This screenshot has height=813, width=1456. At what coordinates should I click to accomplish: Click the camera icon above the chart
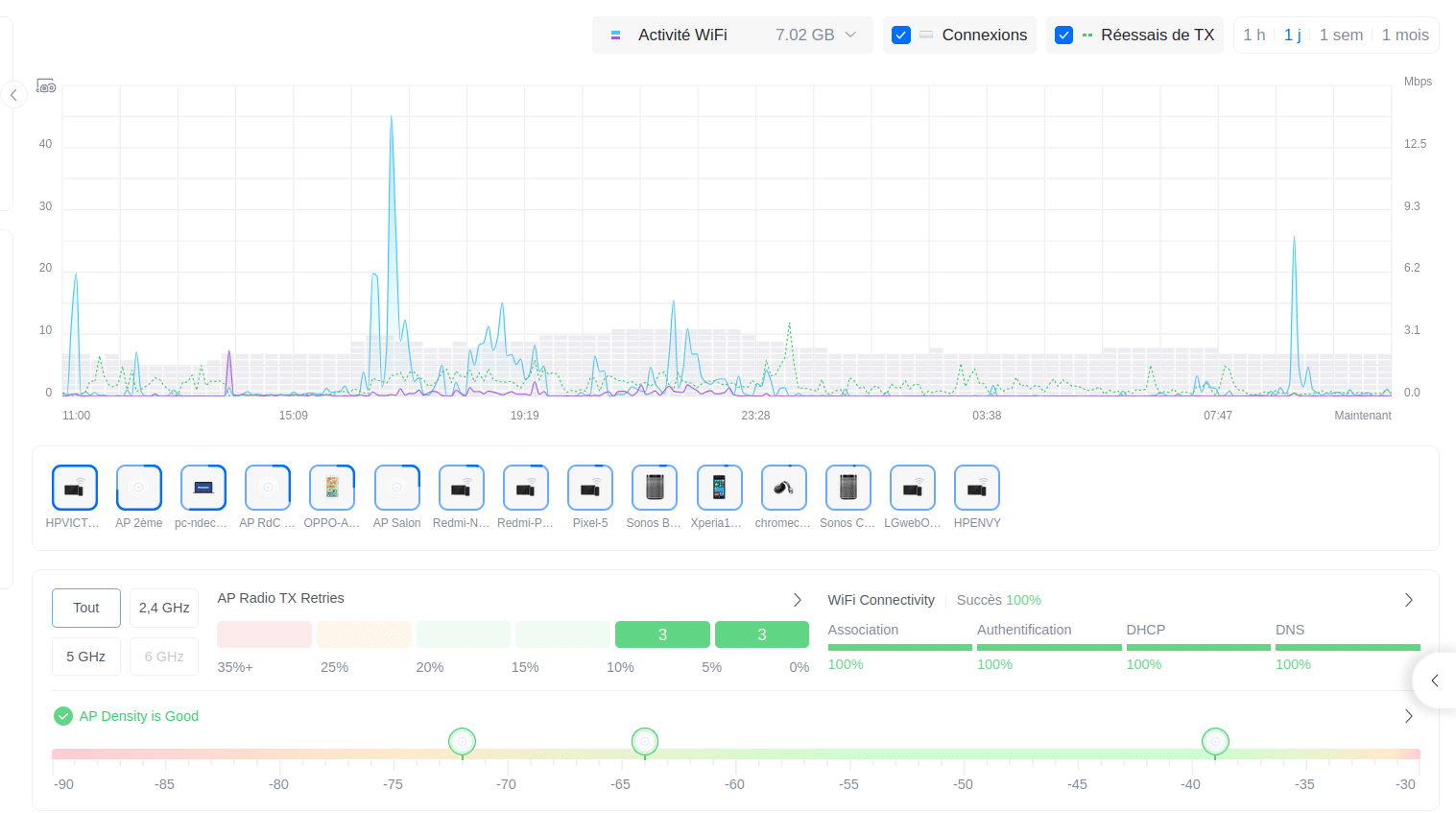[46, 86]
